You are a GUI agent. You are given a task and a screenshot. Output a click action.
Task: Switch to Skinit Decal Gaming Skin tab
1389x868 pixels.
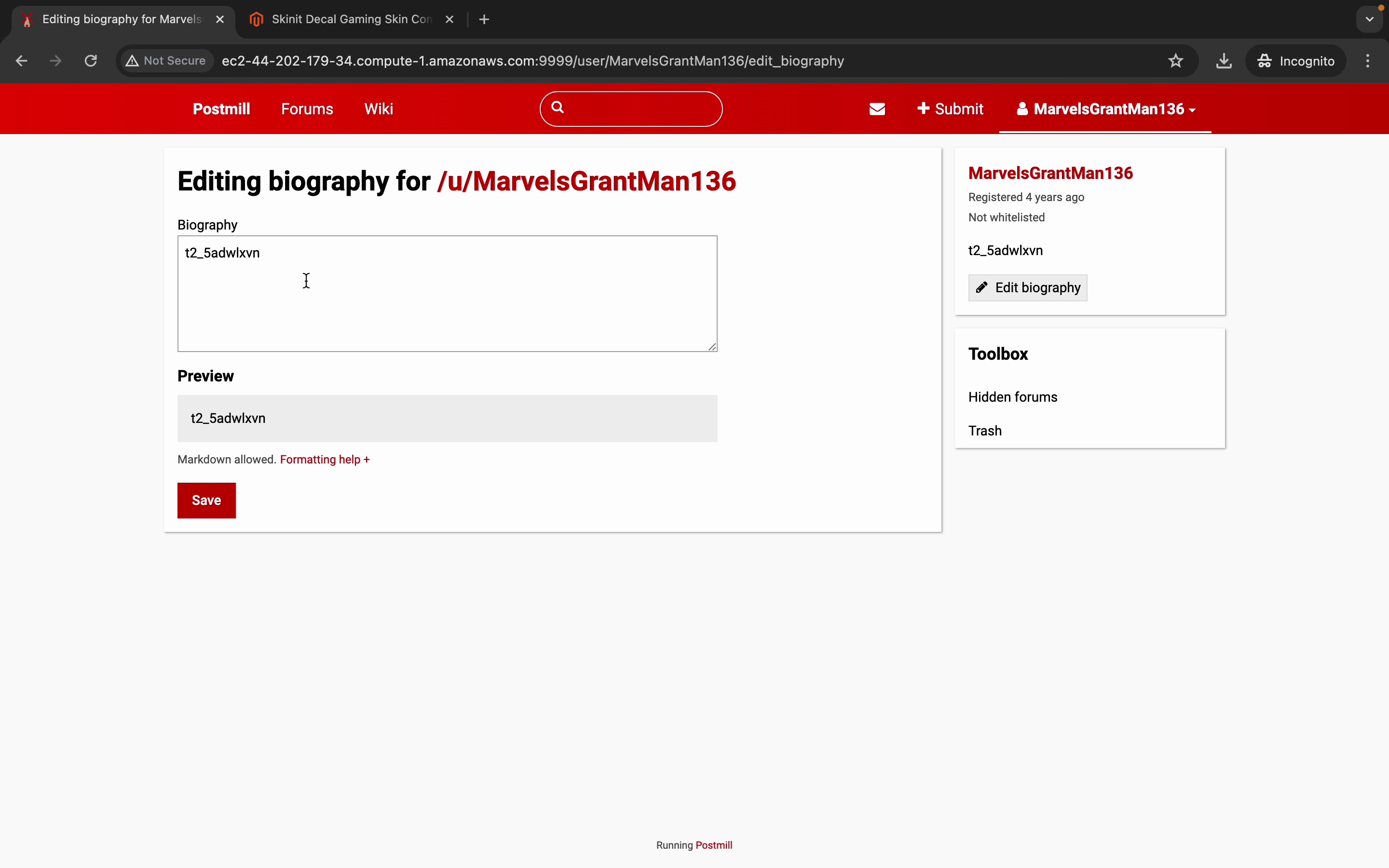click(350, 19)
